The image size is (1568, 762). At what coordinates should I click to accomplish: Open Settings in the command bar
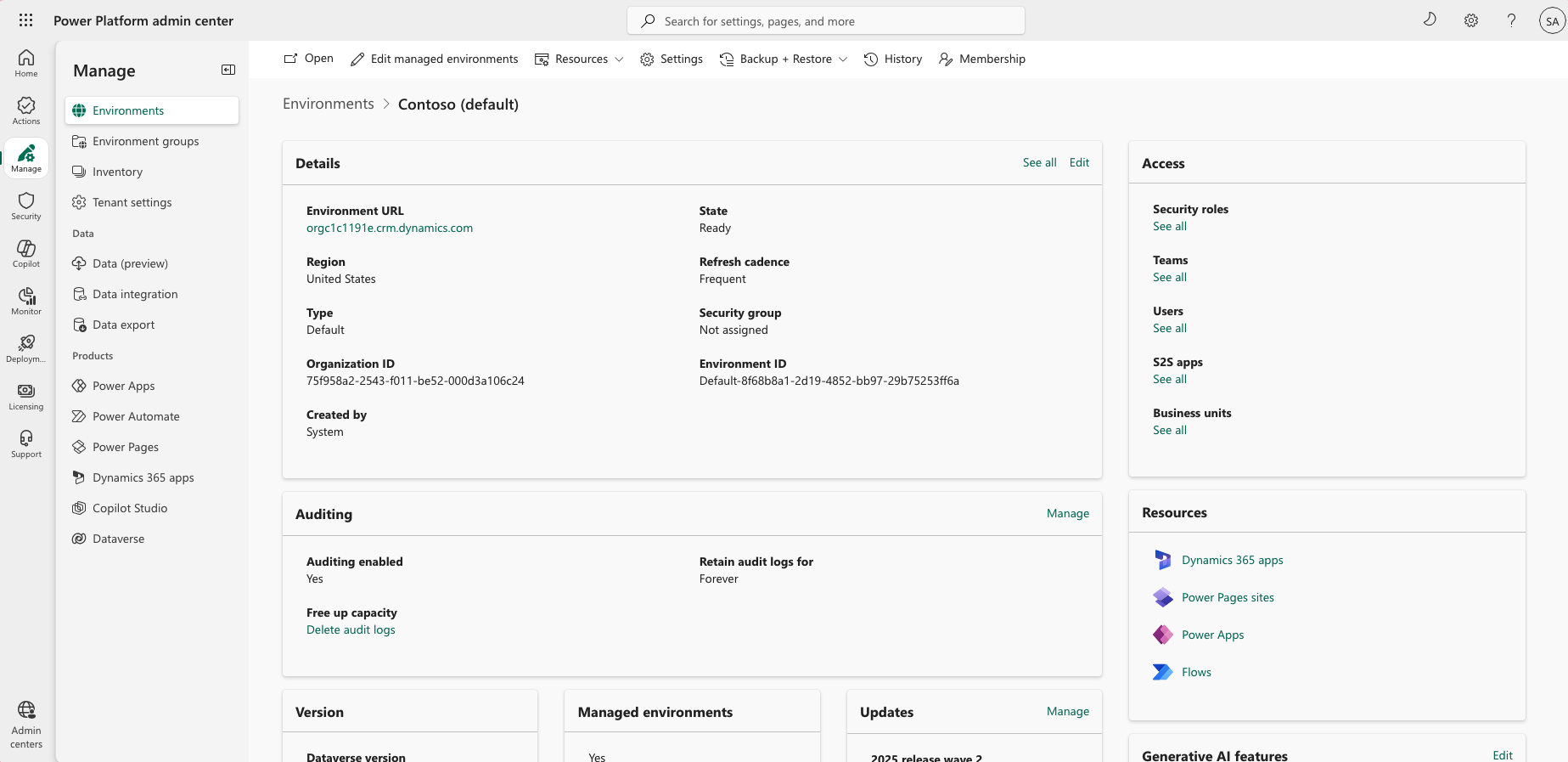pos(672,59)
